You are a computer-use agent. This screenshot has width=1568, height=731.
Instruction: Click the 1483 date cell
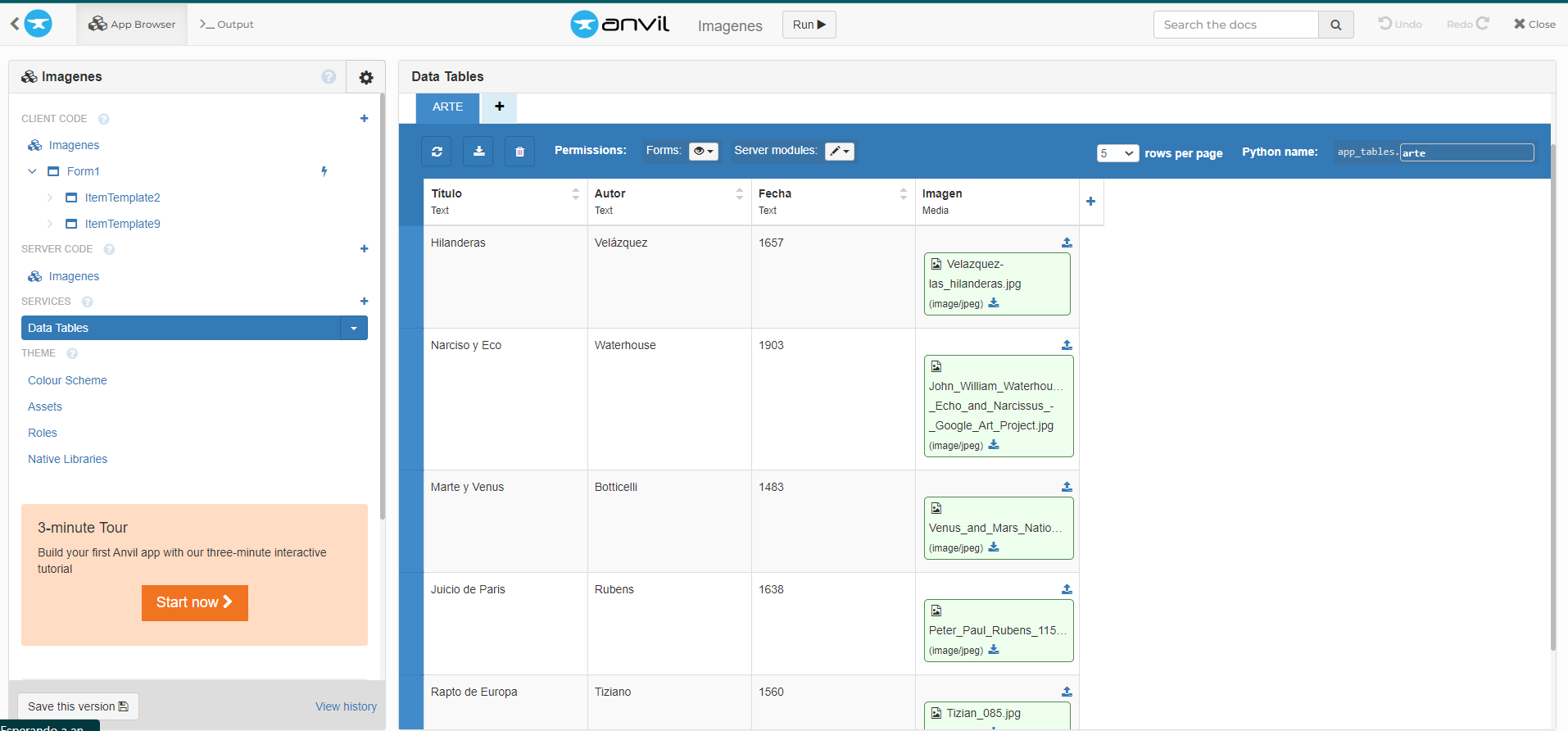point(833,521)
